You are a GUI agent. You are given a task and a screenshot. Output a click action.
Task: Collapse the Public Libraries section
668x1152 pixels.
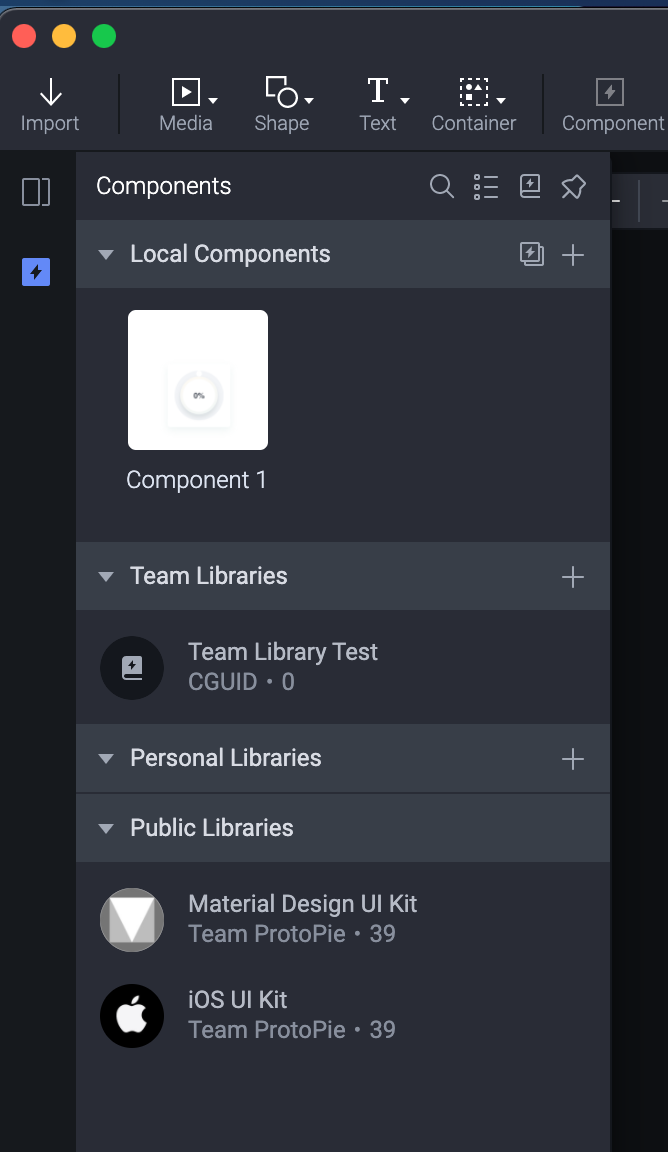click(x=106, y=828)
